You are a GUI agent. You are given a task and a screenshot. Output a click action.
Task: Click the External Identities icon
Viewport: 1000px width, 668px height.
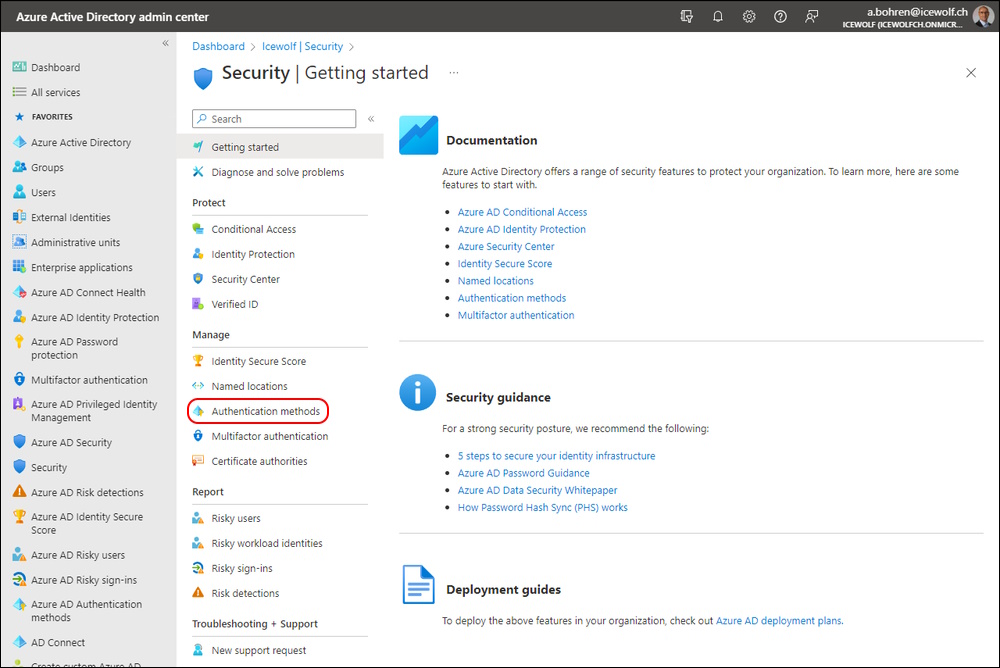point(19,217)
